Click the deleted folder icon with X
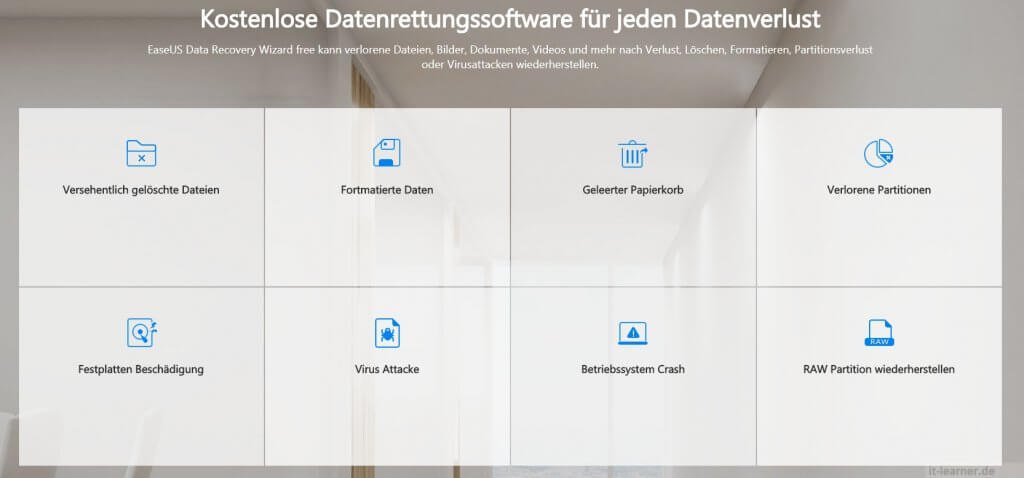 141,153
